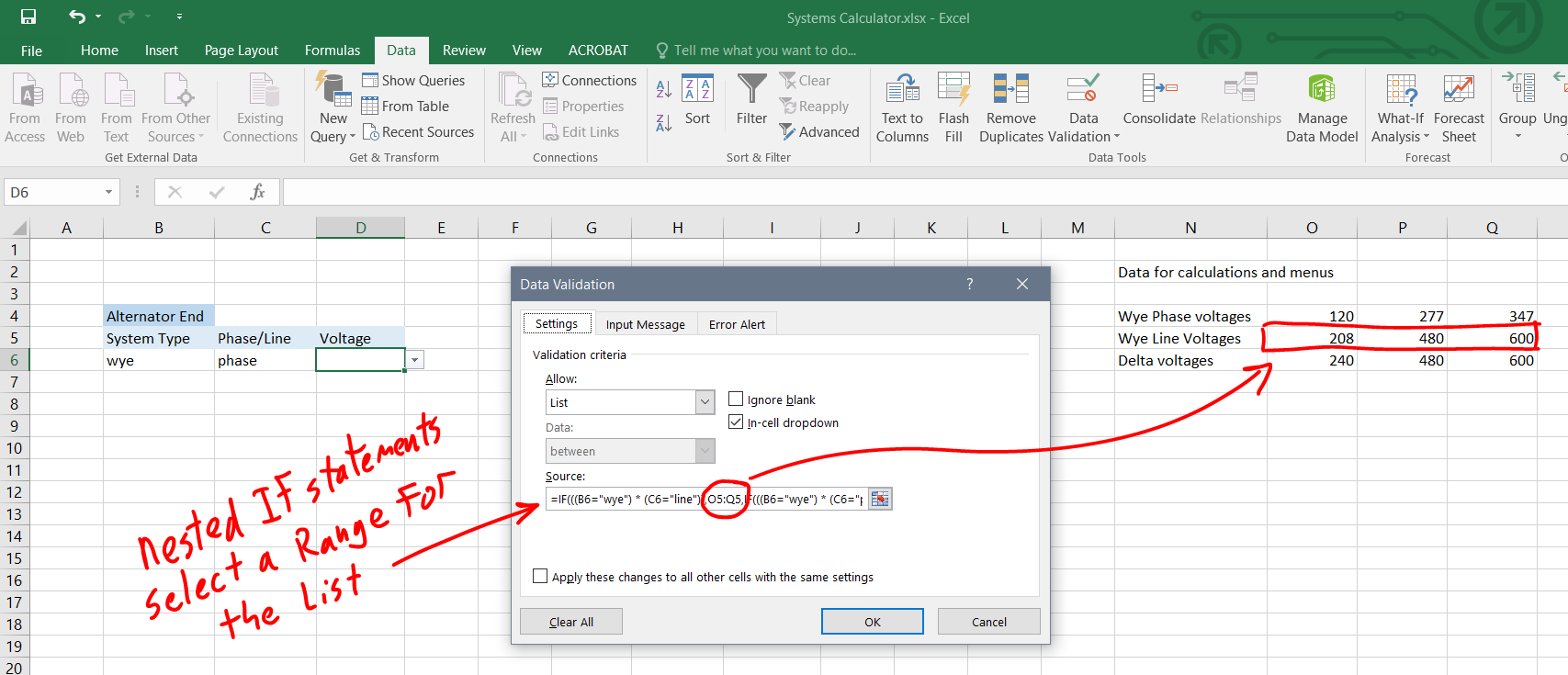Click the Refresh All icon
Screen dimensions: 1568x675
(513, 107)
